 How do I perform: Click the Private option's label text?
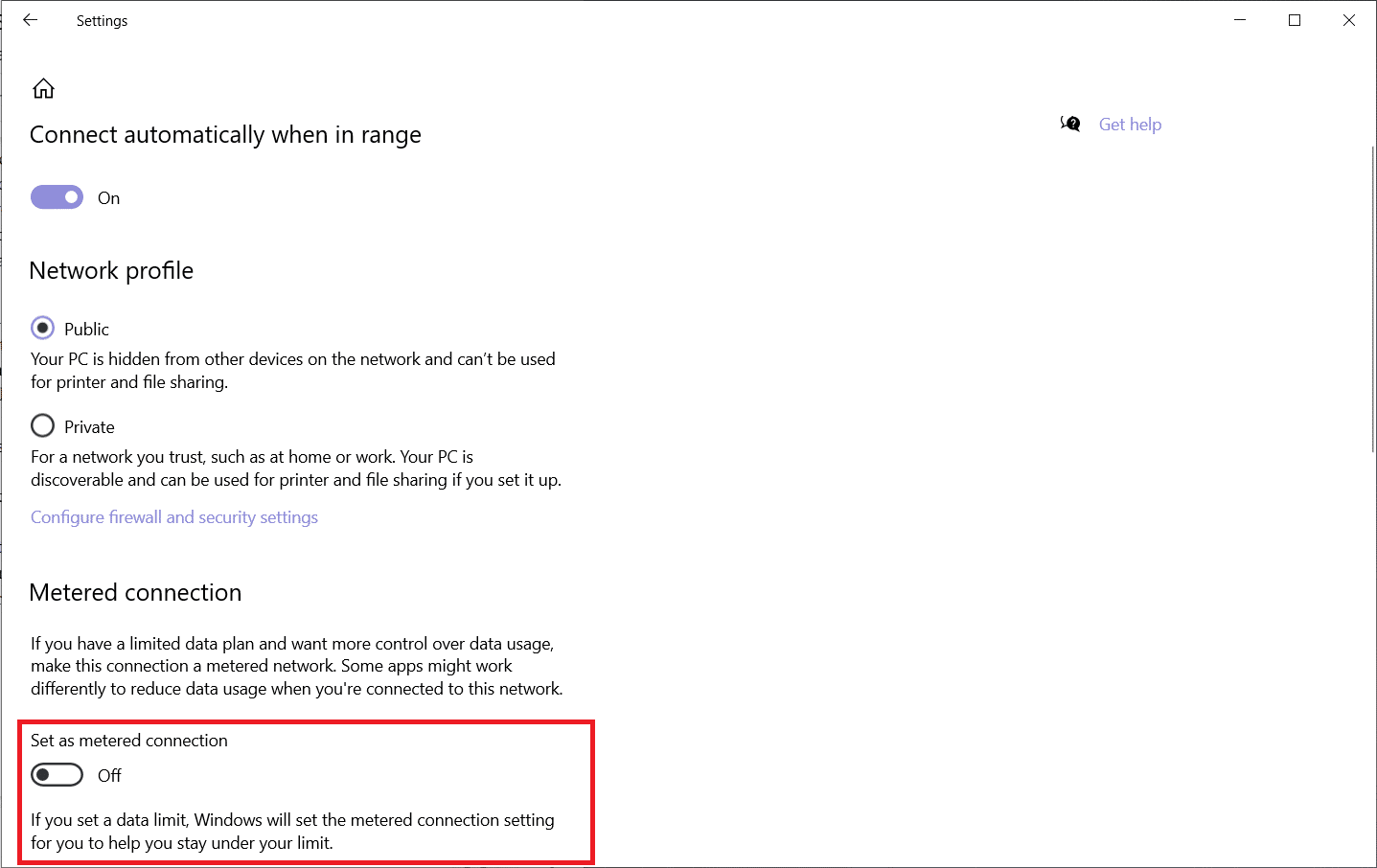[89, 427]
